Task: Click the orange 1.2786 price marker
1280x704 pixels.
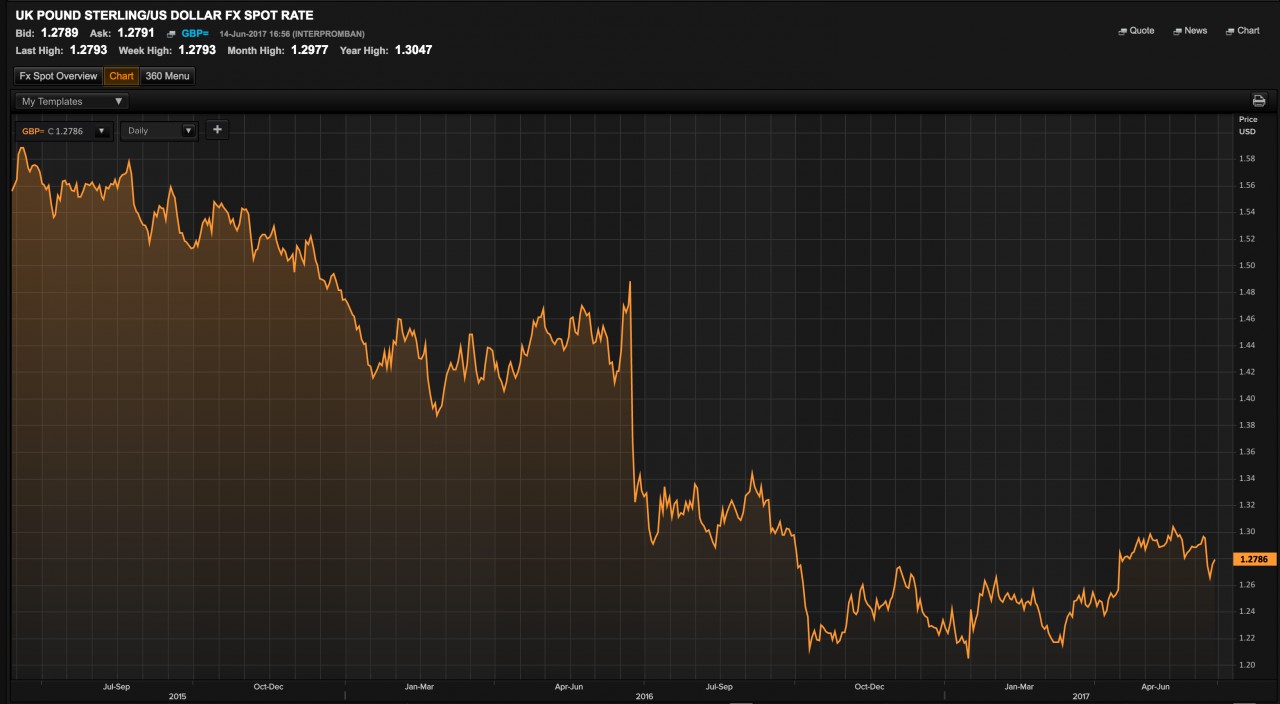Action: click(x=1255, y=560)
